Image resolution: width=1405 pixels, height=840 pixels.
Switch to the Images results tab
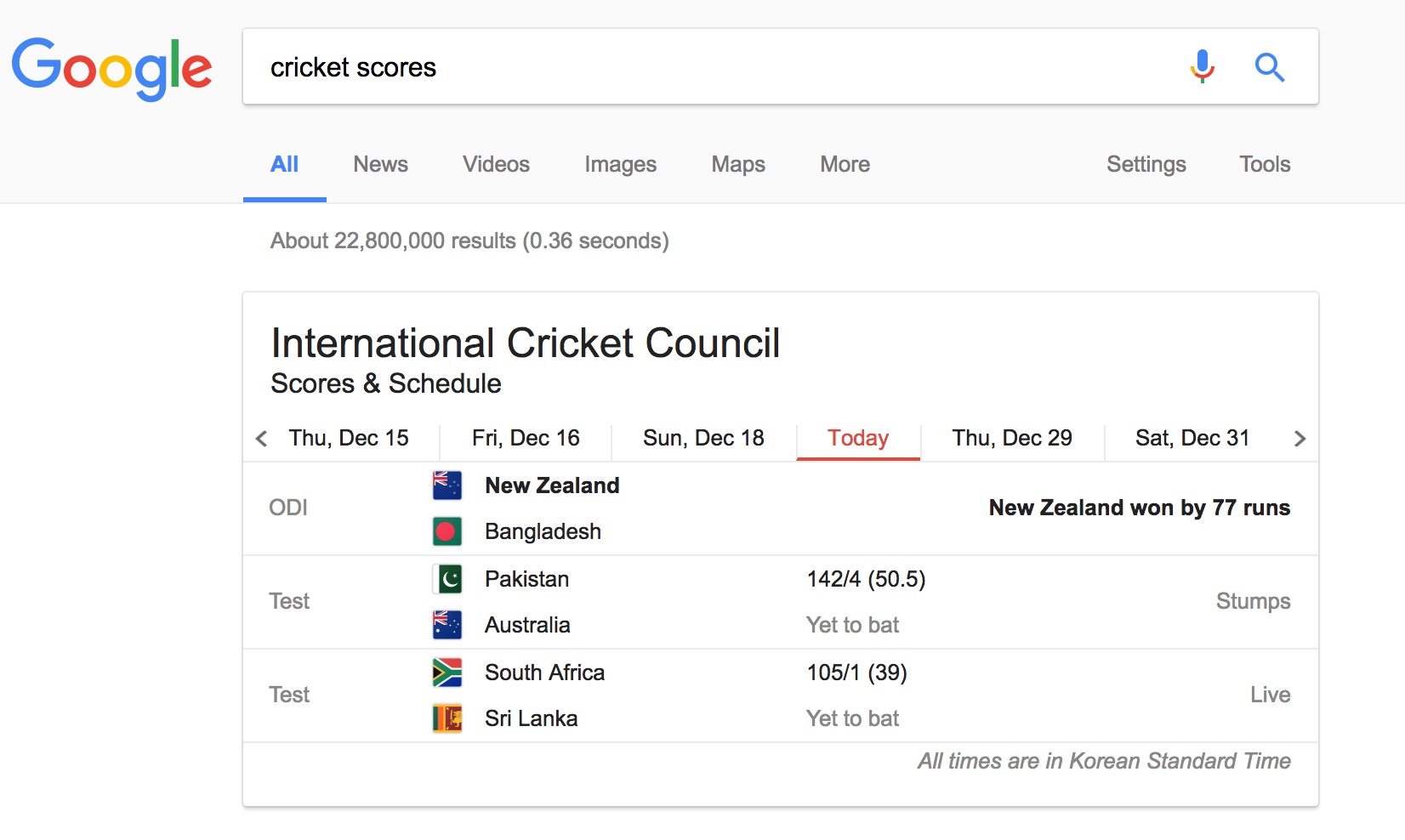point(620,164)
